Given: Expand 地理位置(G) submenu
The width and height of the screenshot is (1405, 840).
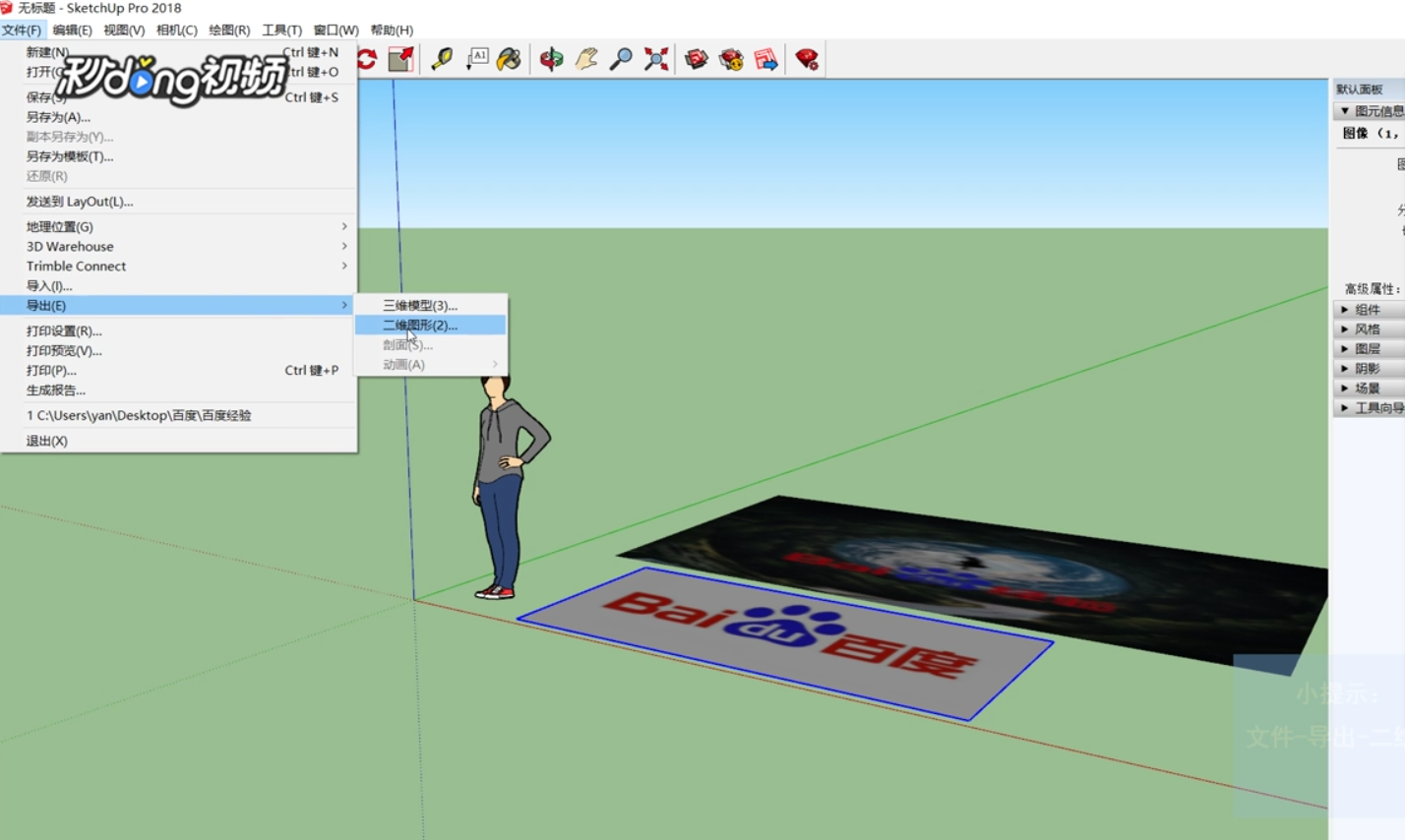Looking at the screenshot, I should coord(178,226).
